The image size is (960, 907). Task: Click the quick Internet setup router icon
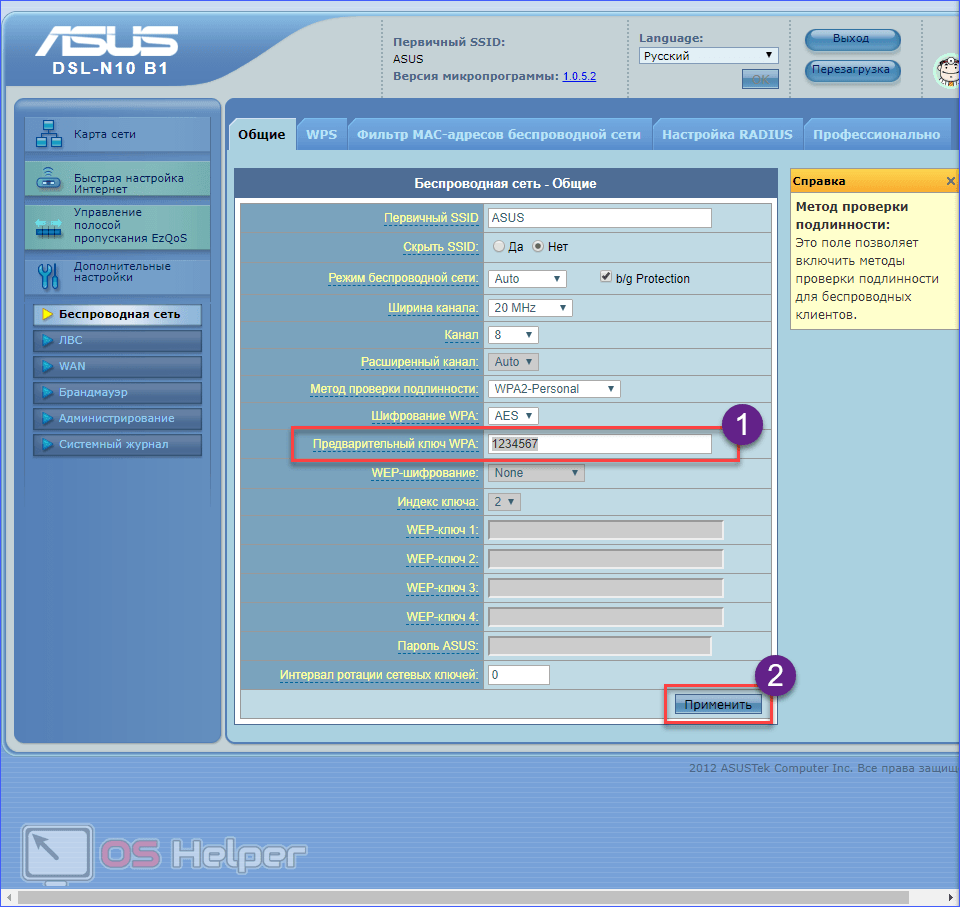49,181
